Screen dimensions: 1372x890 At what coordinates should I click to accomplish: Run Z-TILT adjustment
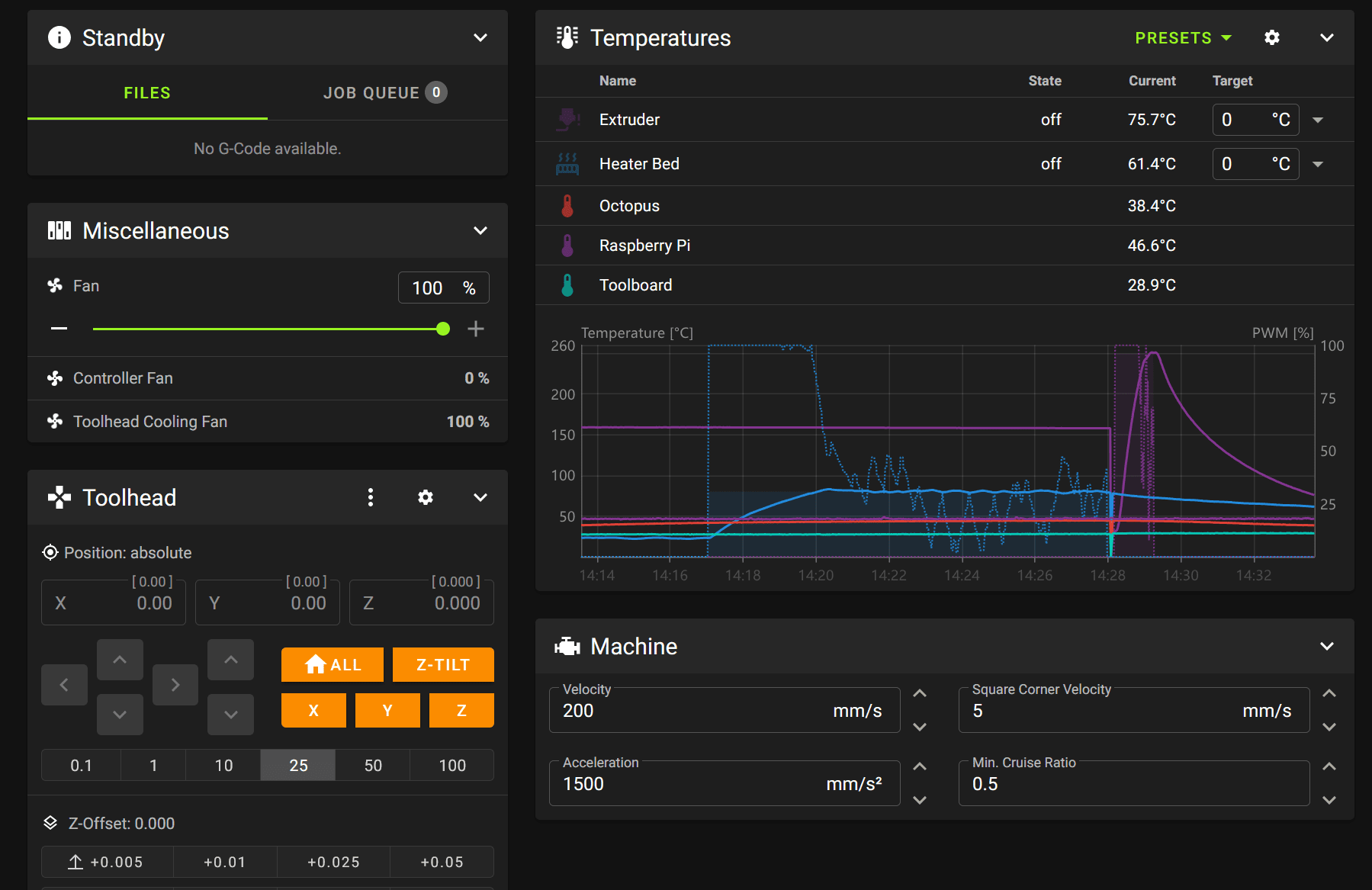click(x=443, y=664)
